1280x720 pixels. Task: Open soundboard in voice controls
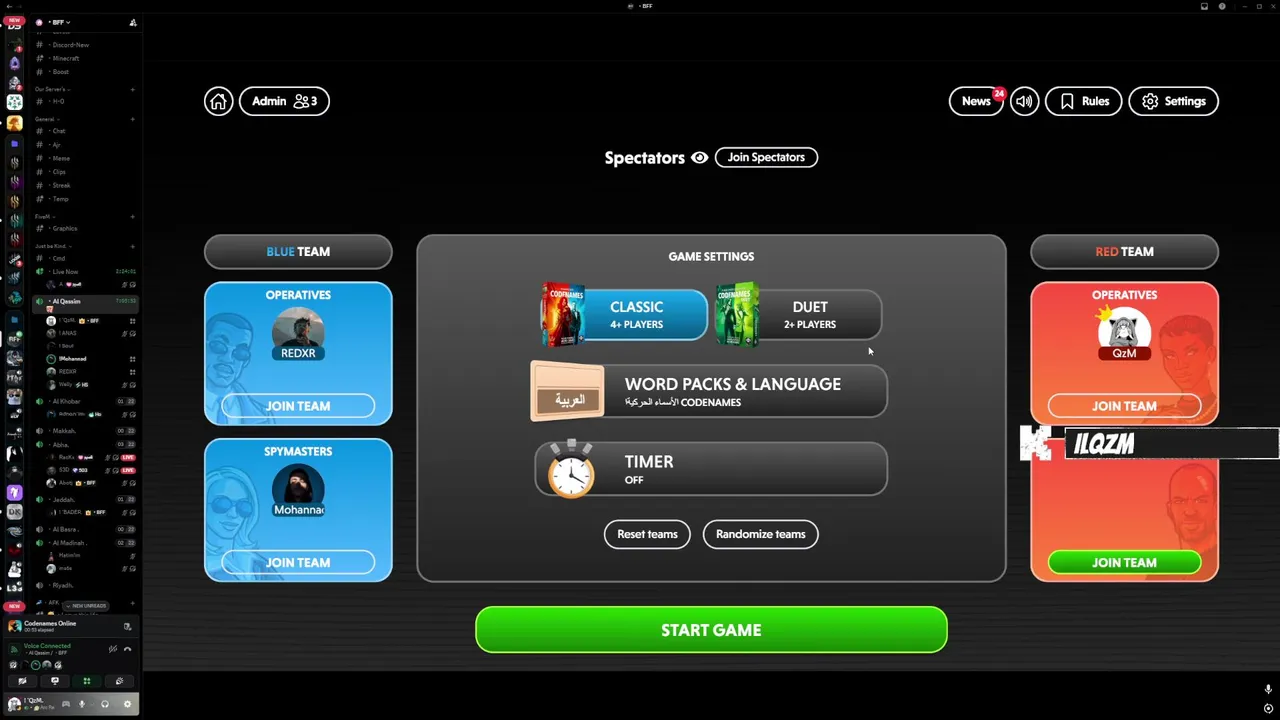(119, 681)
